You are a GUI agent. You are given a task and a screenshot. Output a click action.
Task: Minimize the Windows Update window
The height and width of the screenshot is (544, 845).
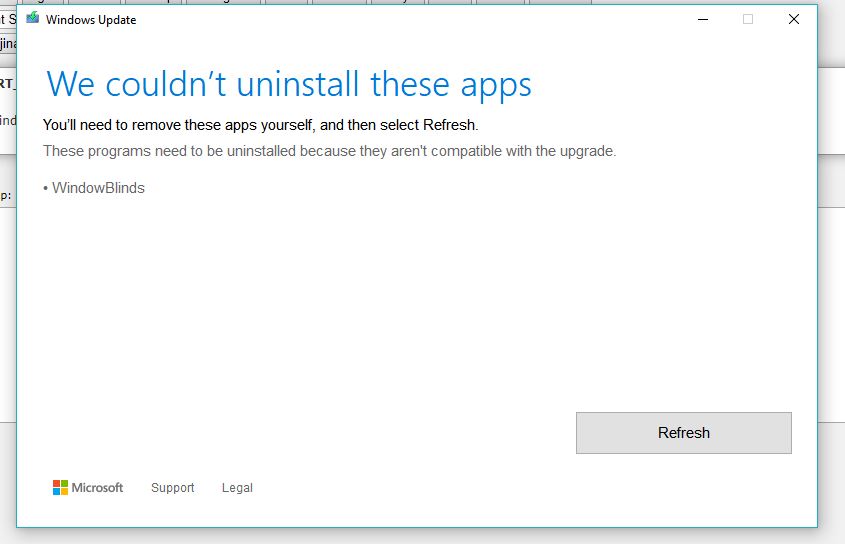coord(703,19)
